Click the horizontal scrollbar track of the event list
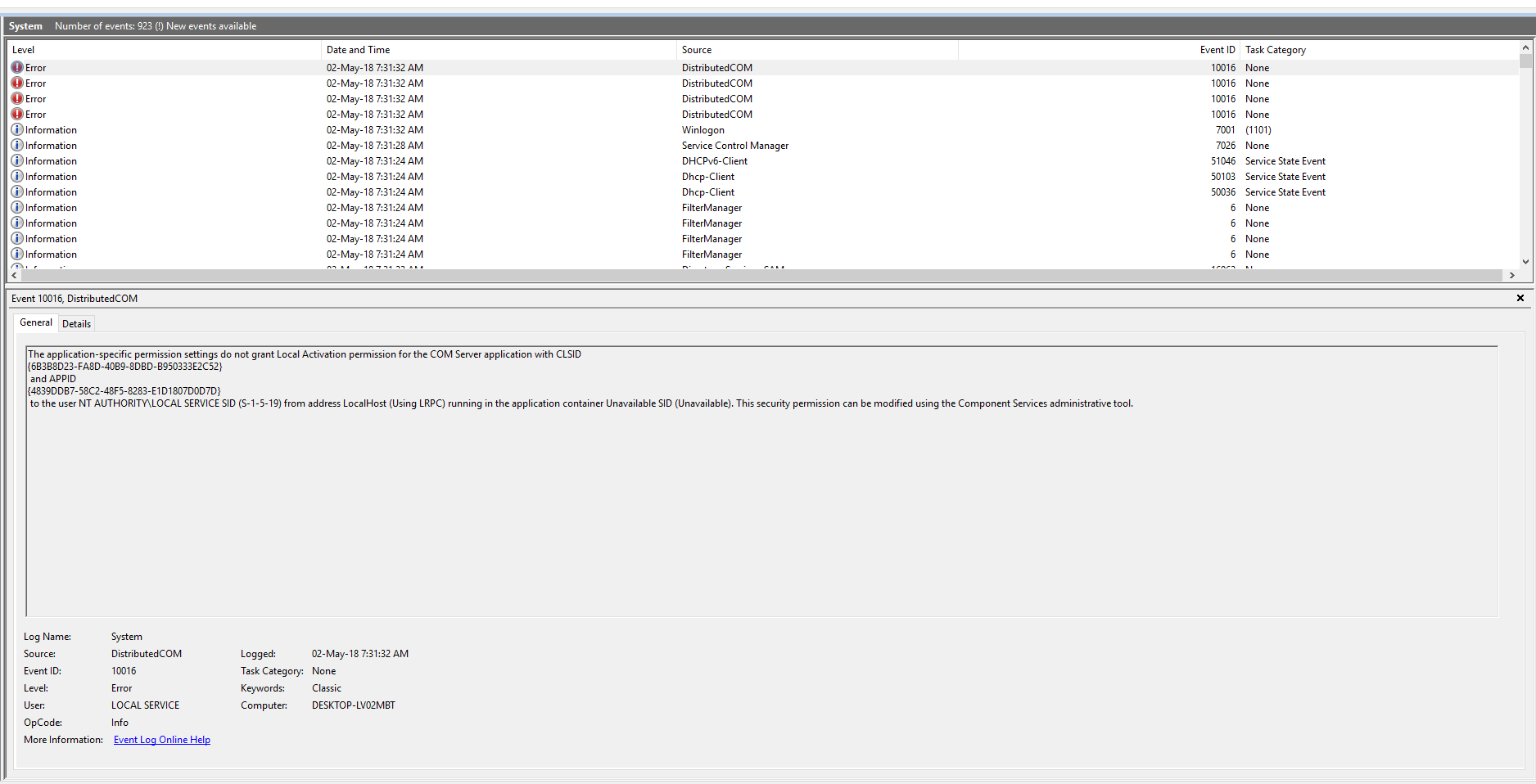This screenshot has width=1536, height=784. (763, 276)
